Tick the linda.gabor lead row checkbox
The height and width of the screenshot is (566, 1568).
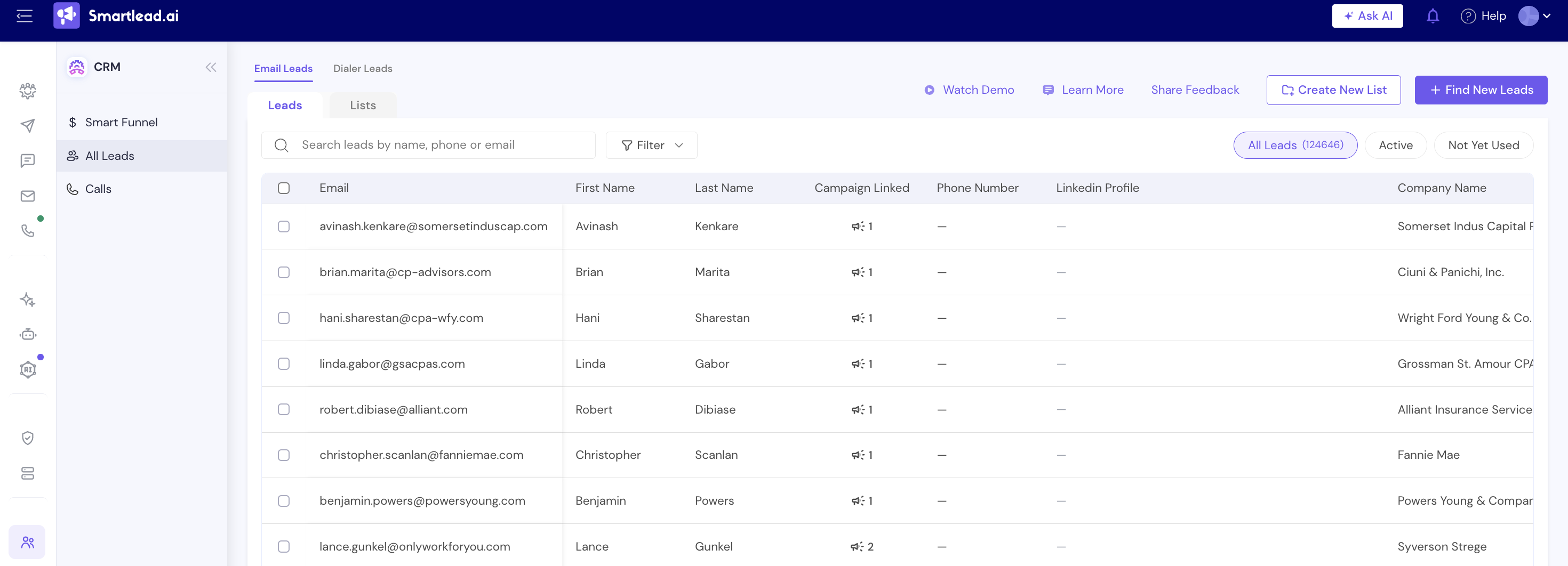[x=284, y=363]
